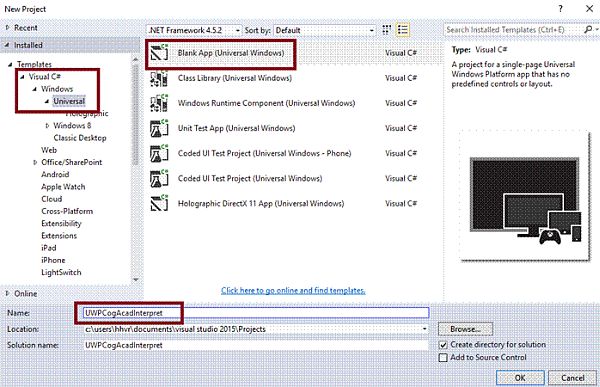Select the Windows tree node label
The width and height of the screenshot is (600, 387).
click(x=57, y=89)
